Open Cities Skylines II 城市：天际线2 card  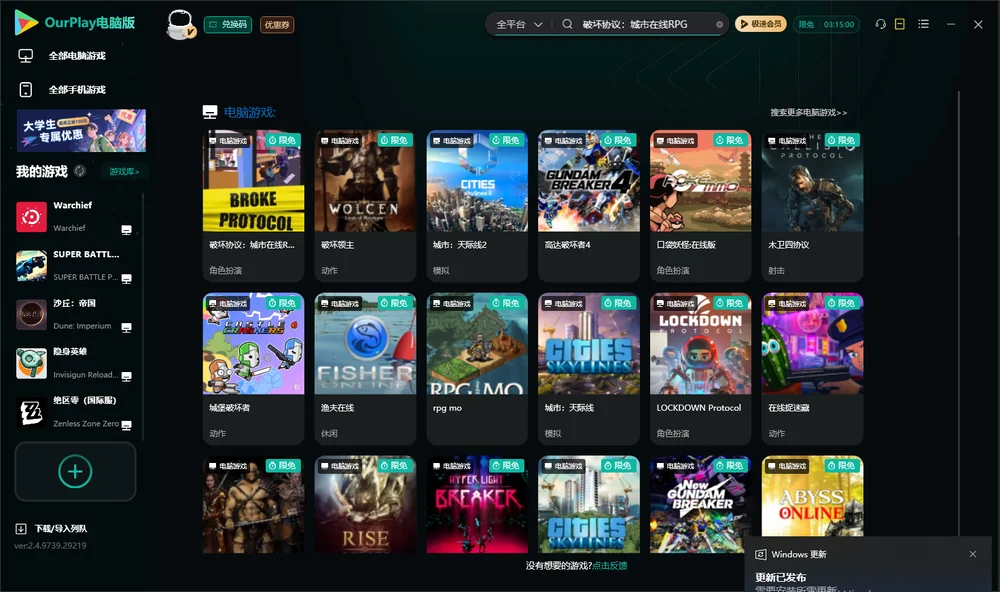click(x=477, y=206)
